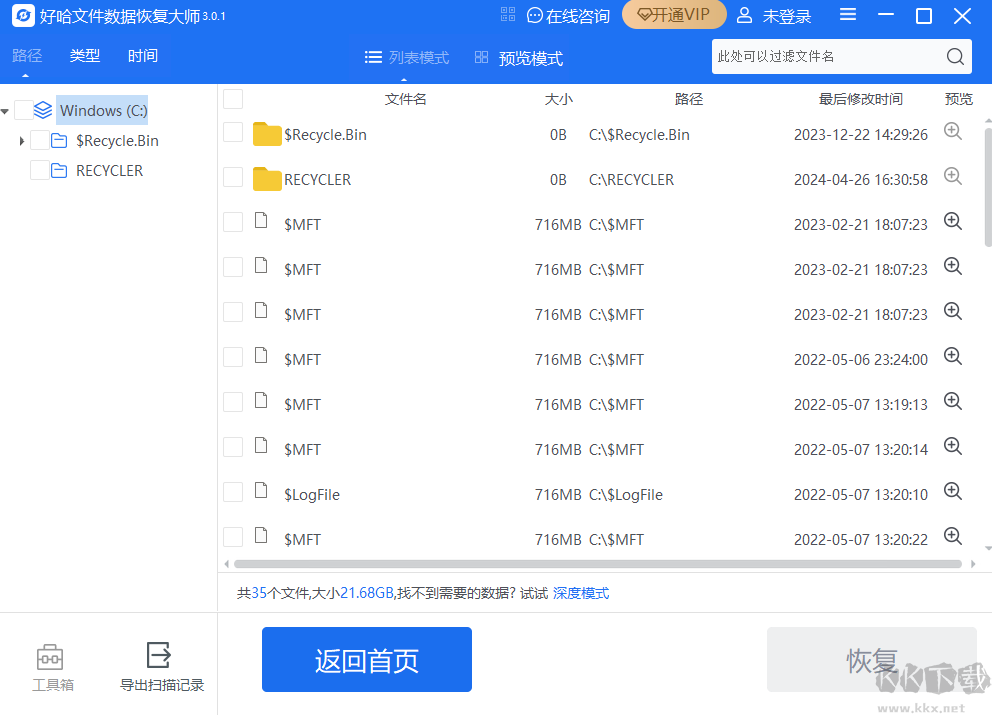Open 深度模式 deep scan mode link

click(x=581, y=592)
